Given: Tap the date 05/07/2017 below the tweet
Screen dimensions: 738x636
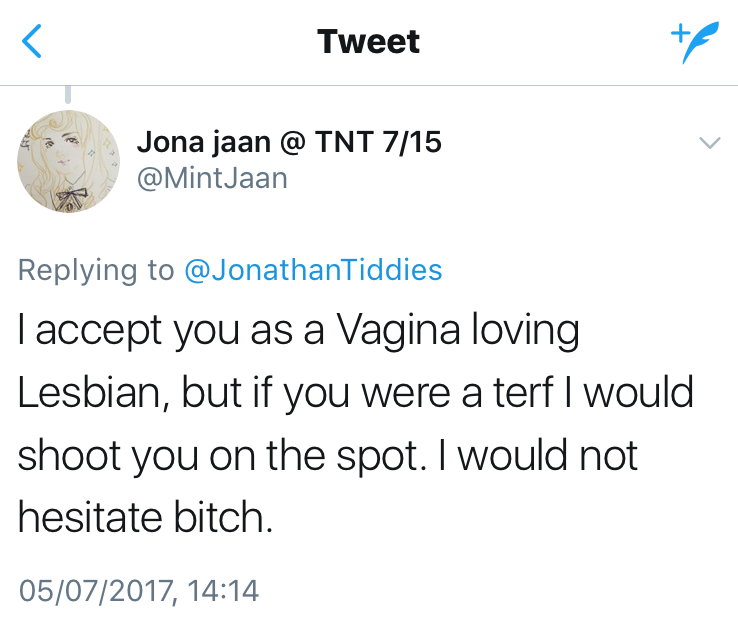Looking at the screenshot, I should coord(95,590).
